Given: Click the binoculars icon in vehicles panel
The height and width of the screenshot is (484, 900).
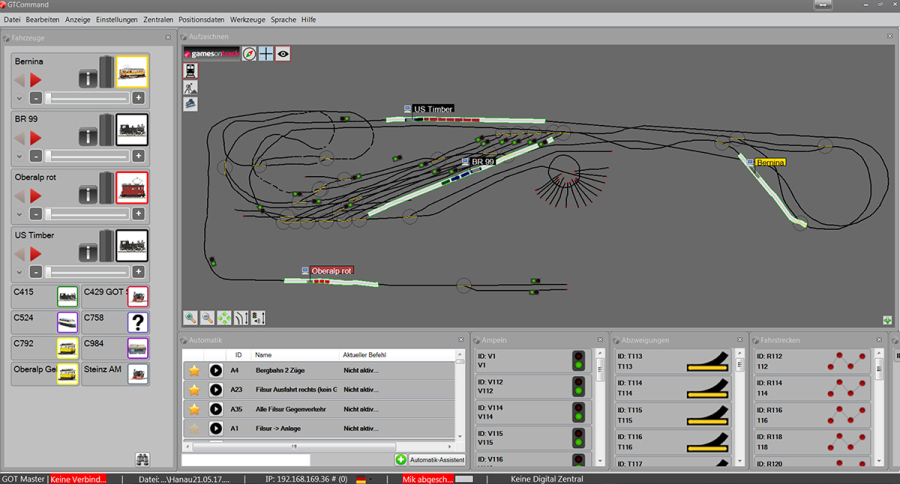Looking at the screenshot, I should click(x=143, y=459).
